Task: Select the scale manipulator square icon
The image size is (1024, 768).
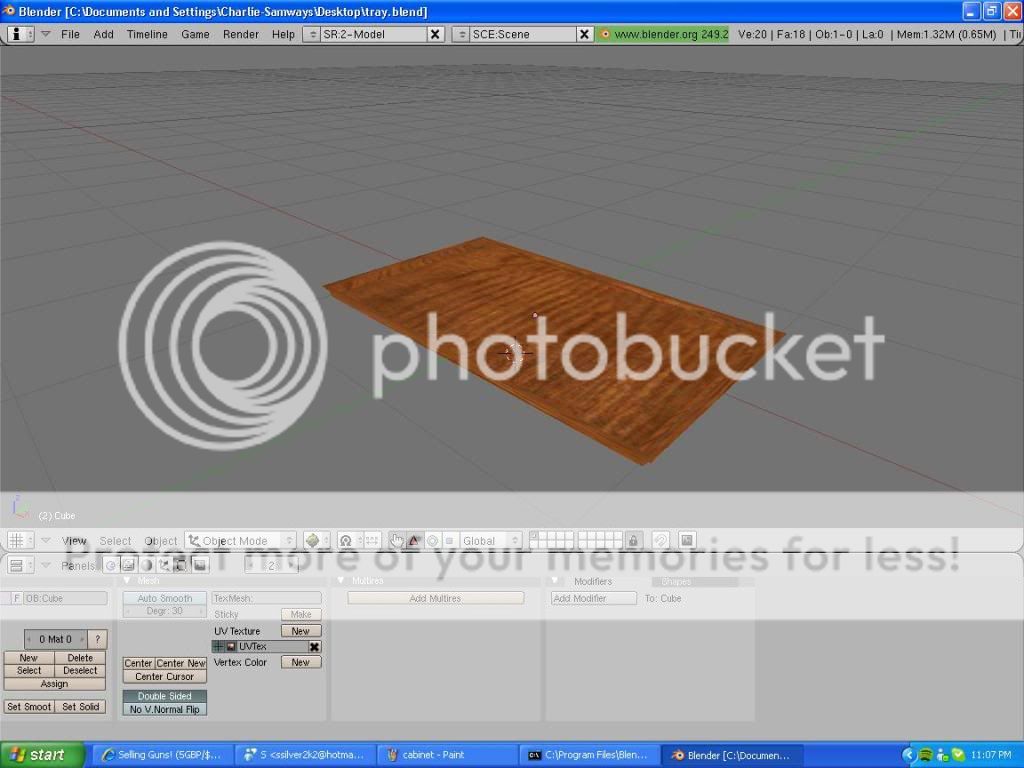Action: click(449, 541)
